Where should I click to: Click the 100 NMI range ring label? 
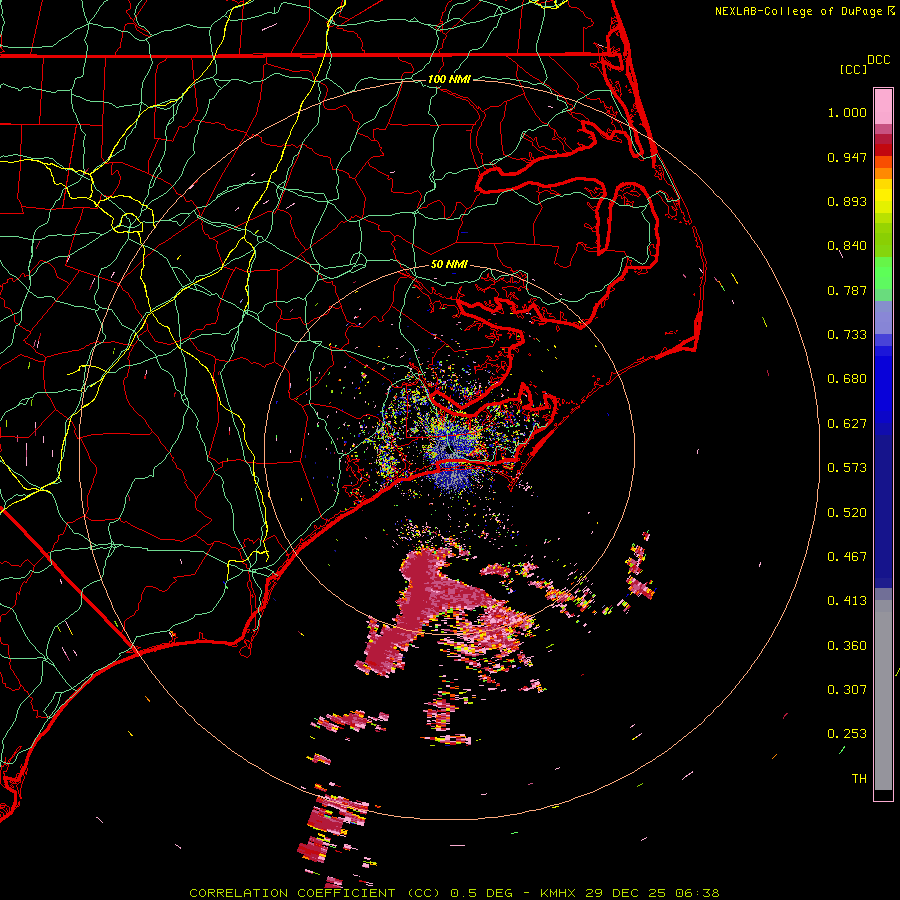coord(449,79)
